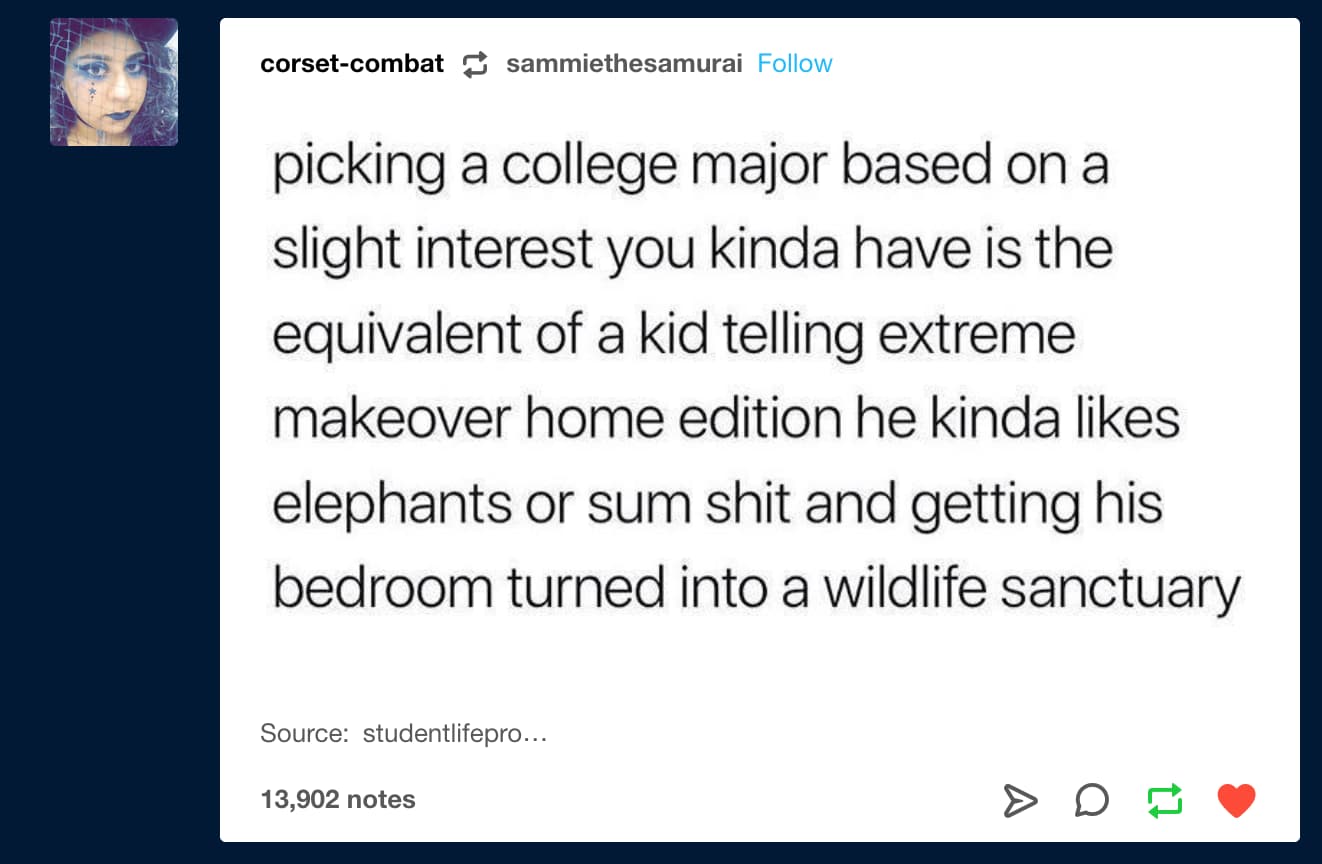This screenshot has width=1322, height=864.
Task: Click the reblog trail icon beside corset-combat
Action: coord(476,63)
